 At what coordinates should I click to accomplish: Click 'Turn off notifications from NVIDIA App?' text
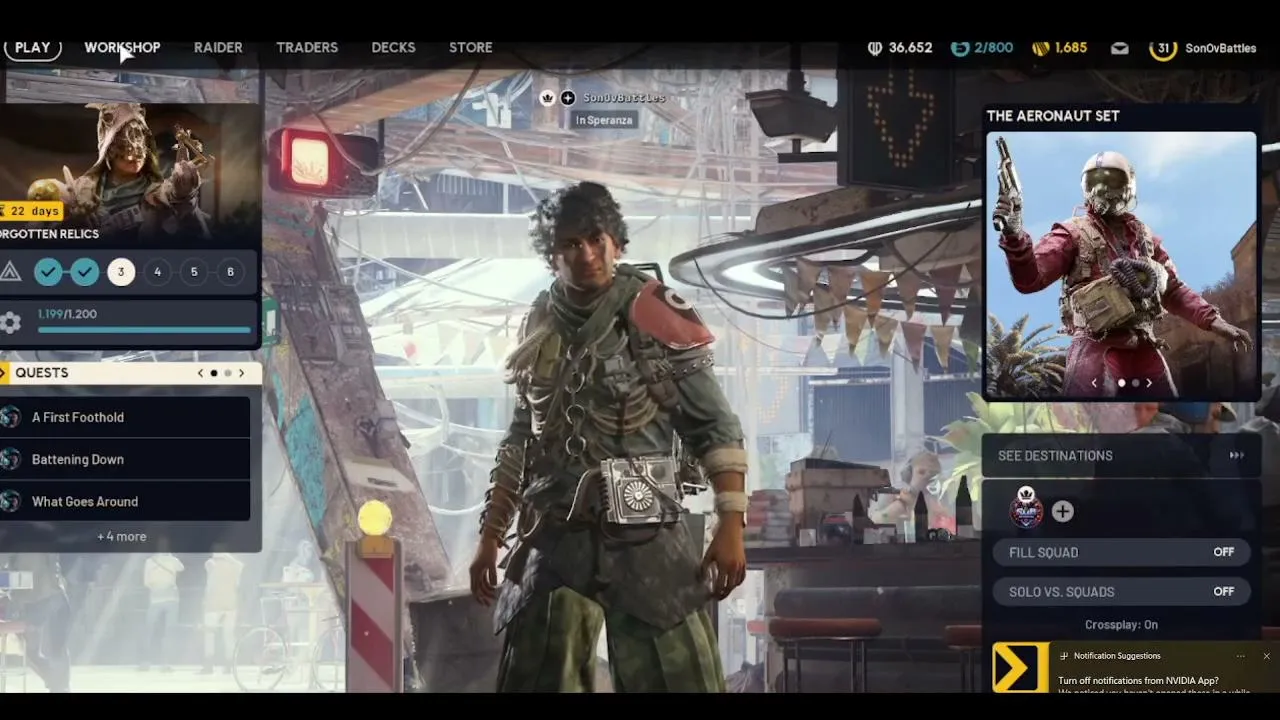tap(1138, 682)
